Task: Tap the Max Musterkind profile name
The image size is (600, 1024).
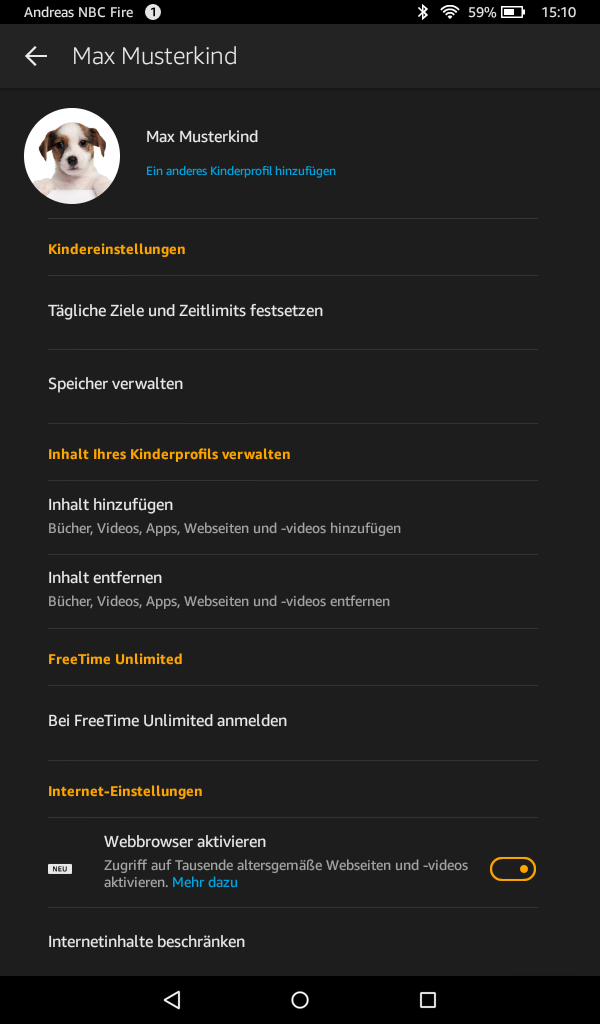Action: 202,136
